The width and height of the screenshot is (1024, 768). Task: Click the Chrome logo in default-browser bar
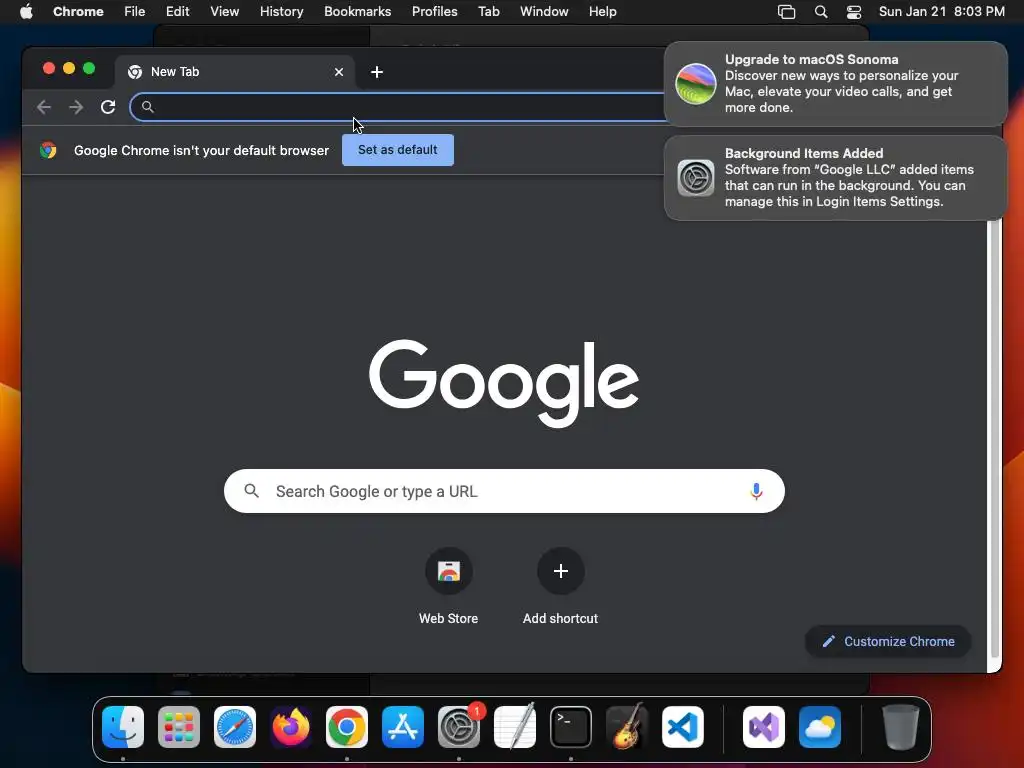pyautogui.click(x=48, y=150)
